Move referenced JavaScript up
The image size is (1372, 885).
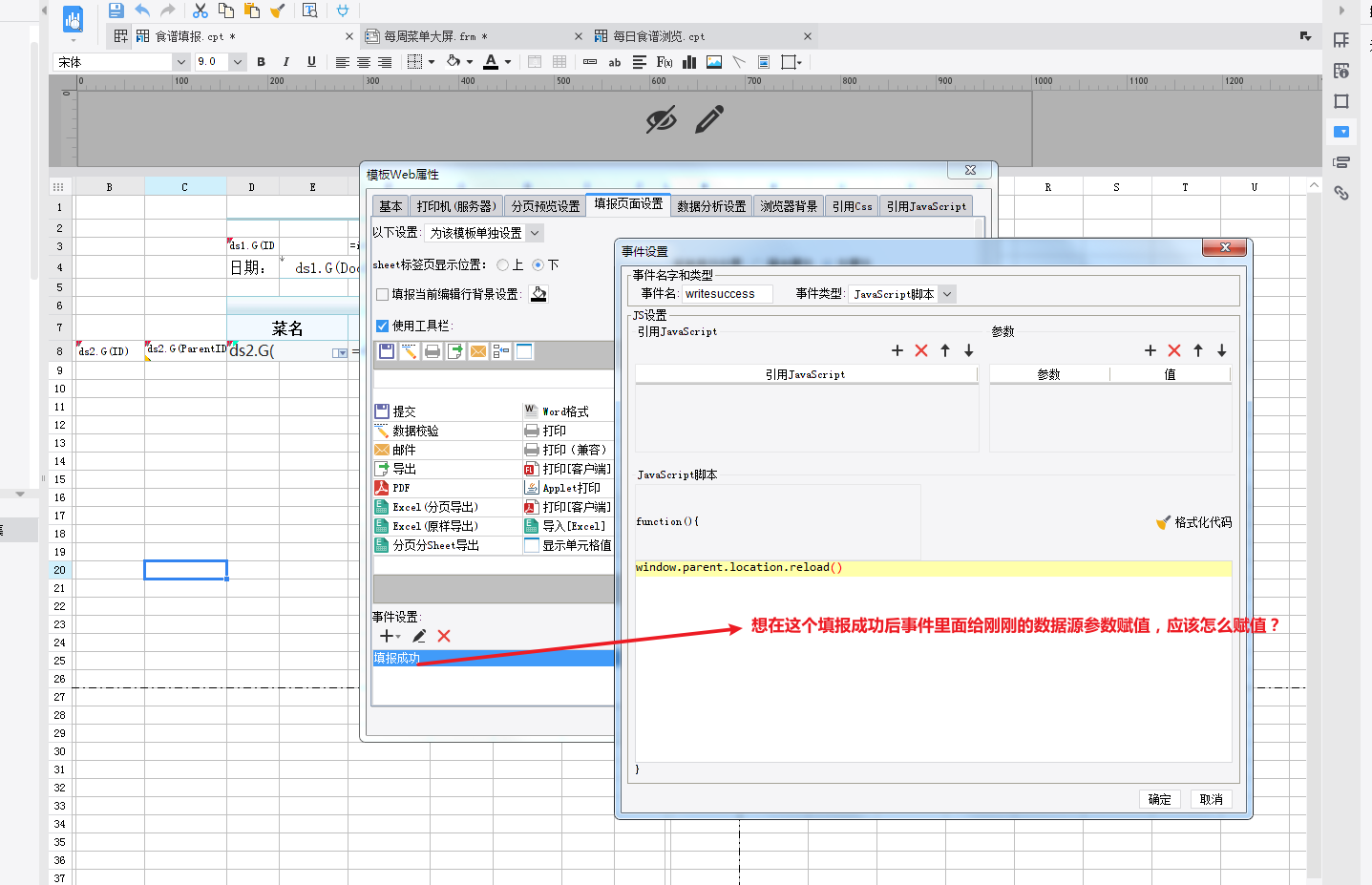click(945, 350)
